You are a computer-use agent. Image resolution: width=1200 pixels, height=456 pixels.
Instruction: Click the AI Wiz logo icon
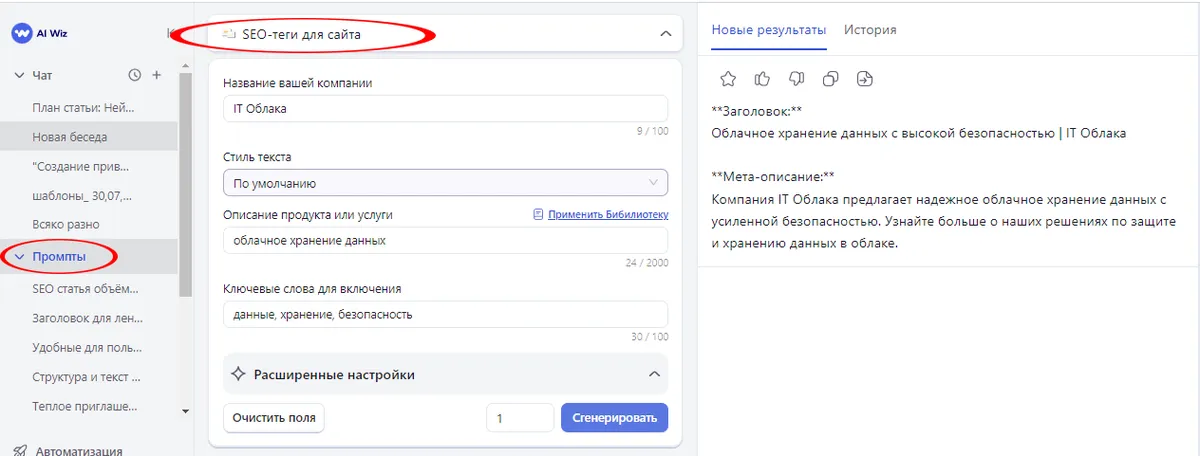(x=21, y=33)
